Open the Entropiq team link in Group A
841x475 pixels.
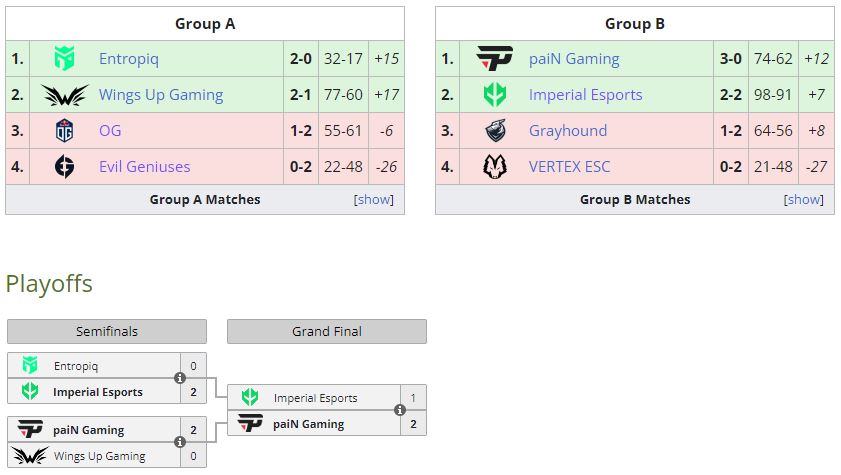pyautogui.click(x=129, y=59)
